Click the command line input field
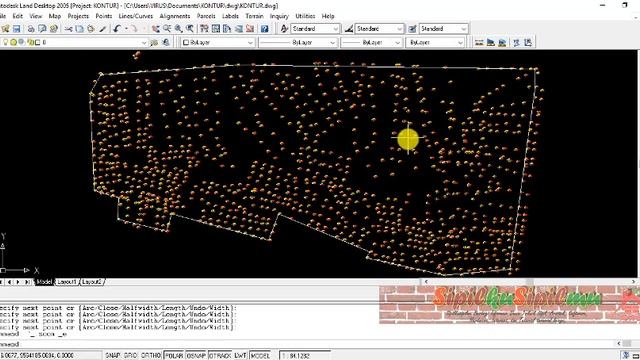This screenshot has width=640, height=360. [308, 344]
